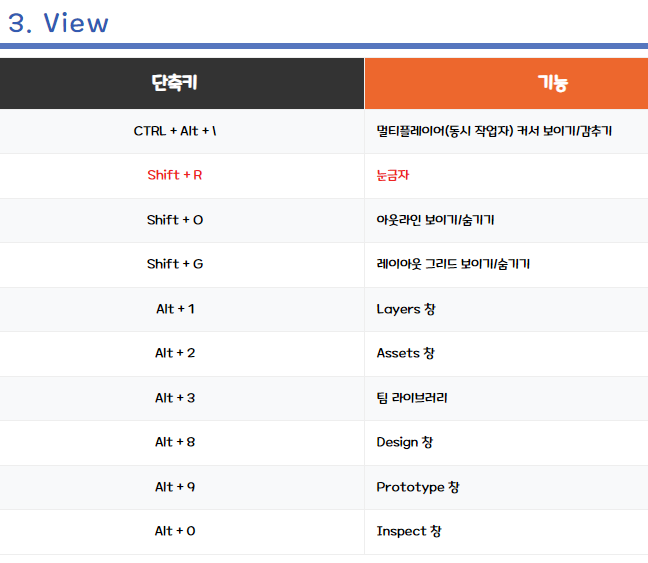Click the 아웃라인 보이기/숨기기 description
Viewport: 648px width, 563px height.
pos(435,219)
